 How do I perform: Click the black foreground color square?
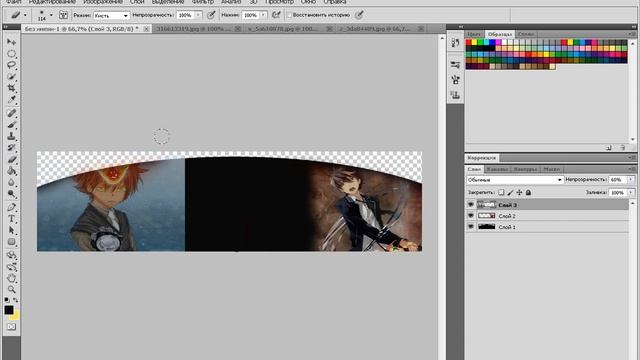[x=9, y=310]
